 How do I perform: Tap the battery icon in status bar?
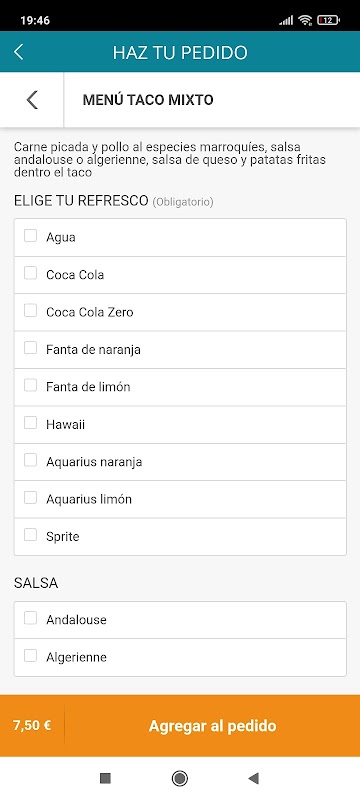[x=328, y=20]
